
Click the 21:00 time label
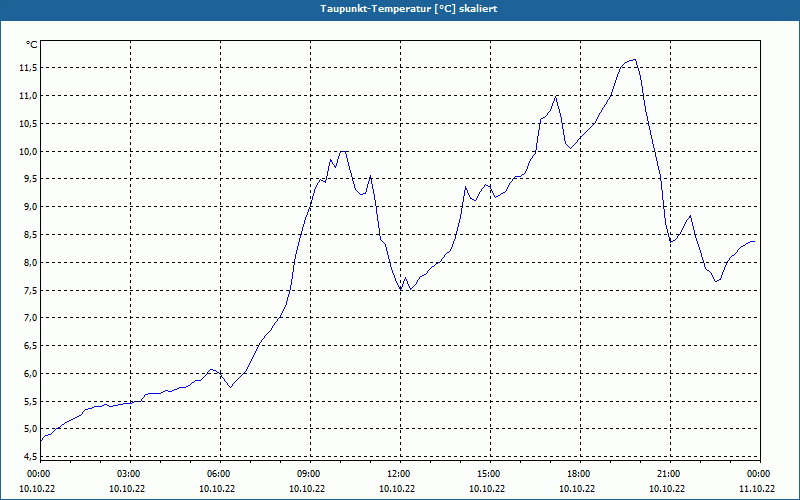point(670,474)
